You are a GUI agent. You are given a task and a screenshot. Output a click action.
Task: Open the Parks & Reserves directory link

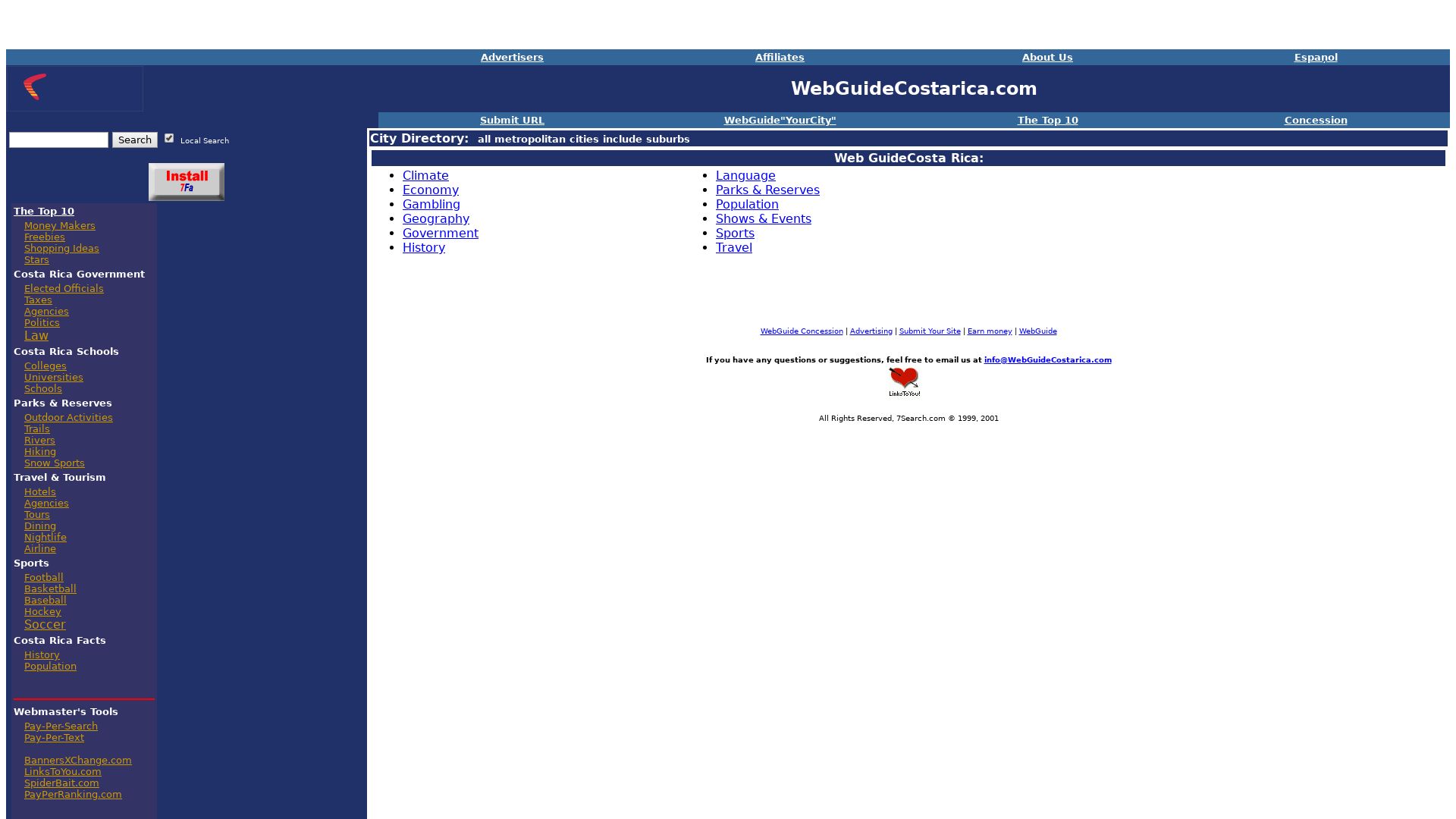click(767, 190)
